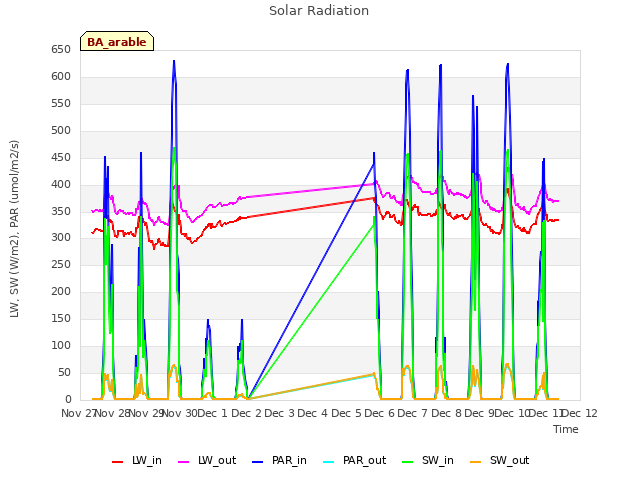The height and width of the screenshot is (480, 640).
Task: Click the red LW_in legend swatch
Action: click(118, 462)
